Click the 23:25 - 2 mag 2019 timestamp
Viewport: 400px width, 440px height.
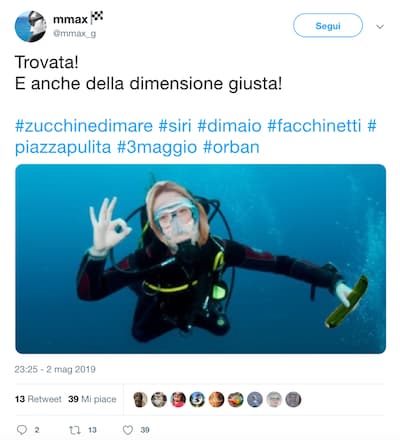click(55, 369)
